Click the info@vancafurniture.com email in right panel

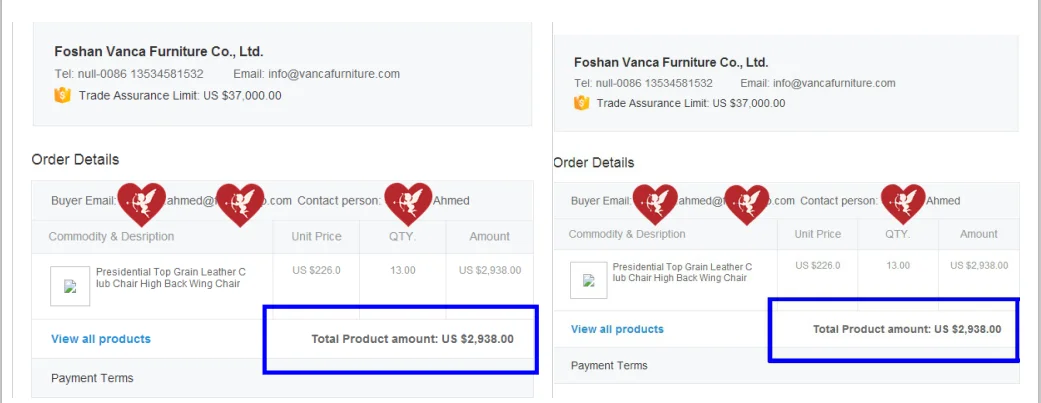tap(834, 83)
